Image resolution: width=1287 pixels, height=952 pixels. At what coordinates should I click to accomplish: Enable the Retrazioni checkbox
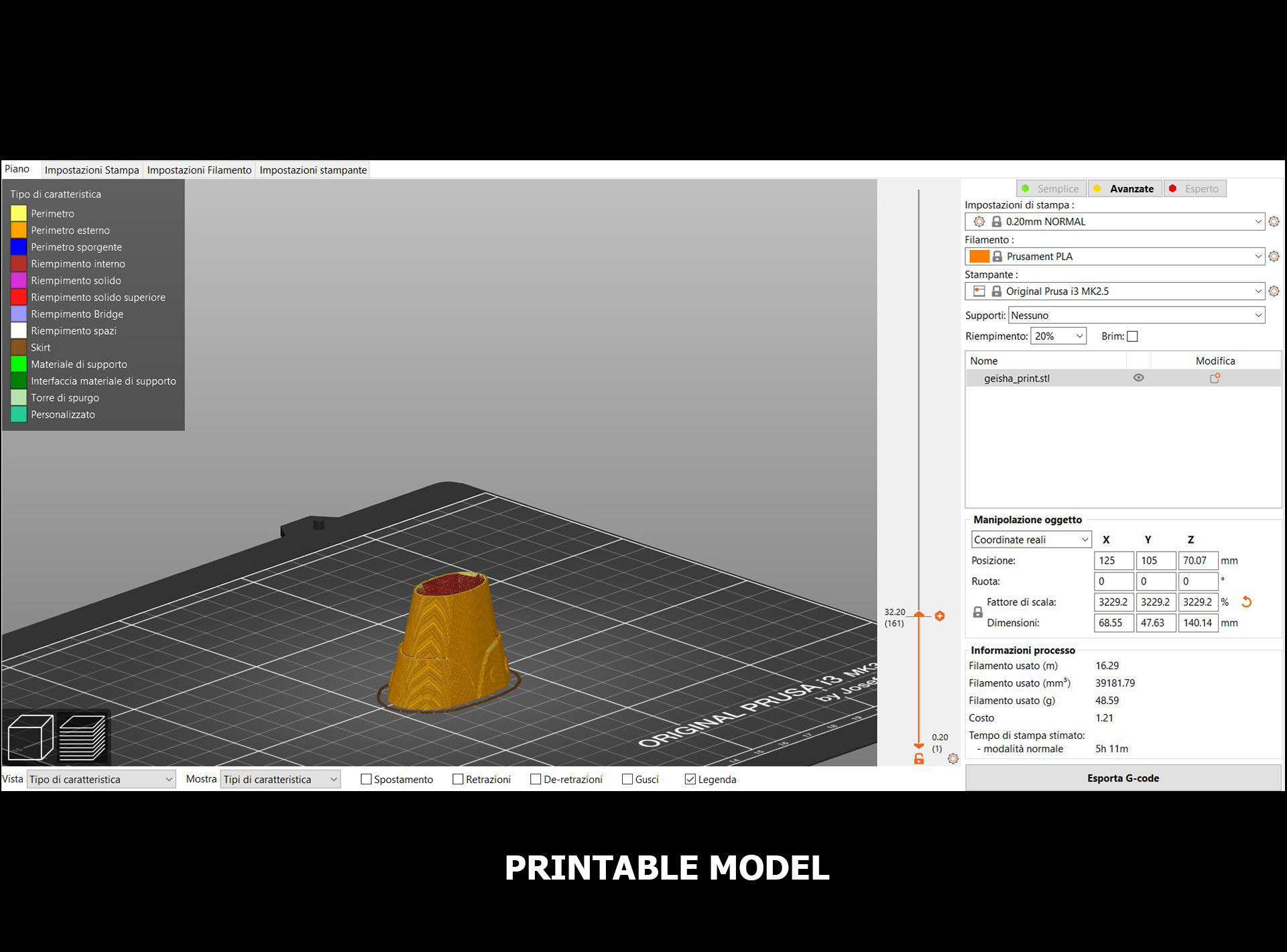tap(458, 779)
